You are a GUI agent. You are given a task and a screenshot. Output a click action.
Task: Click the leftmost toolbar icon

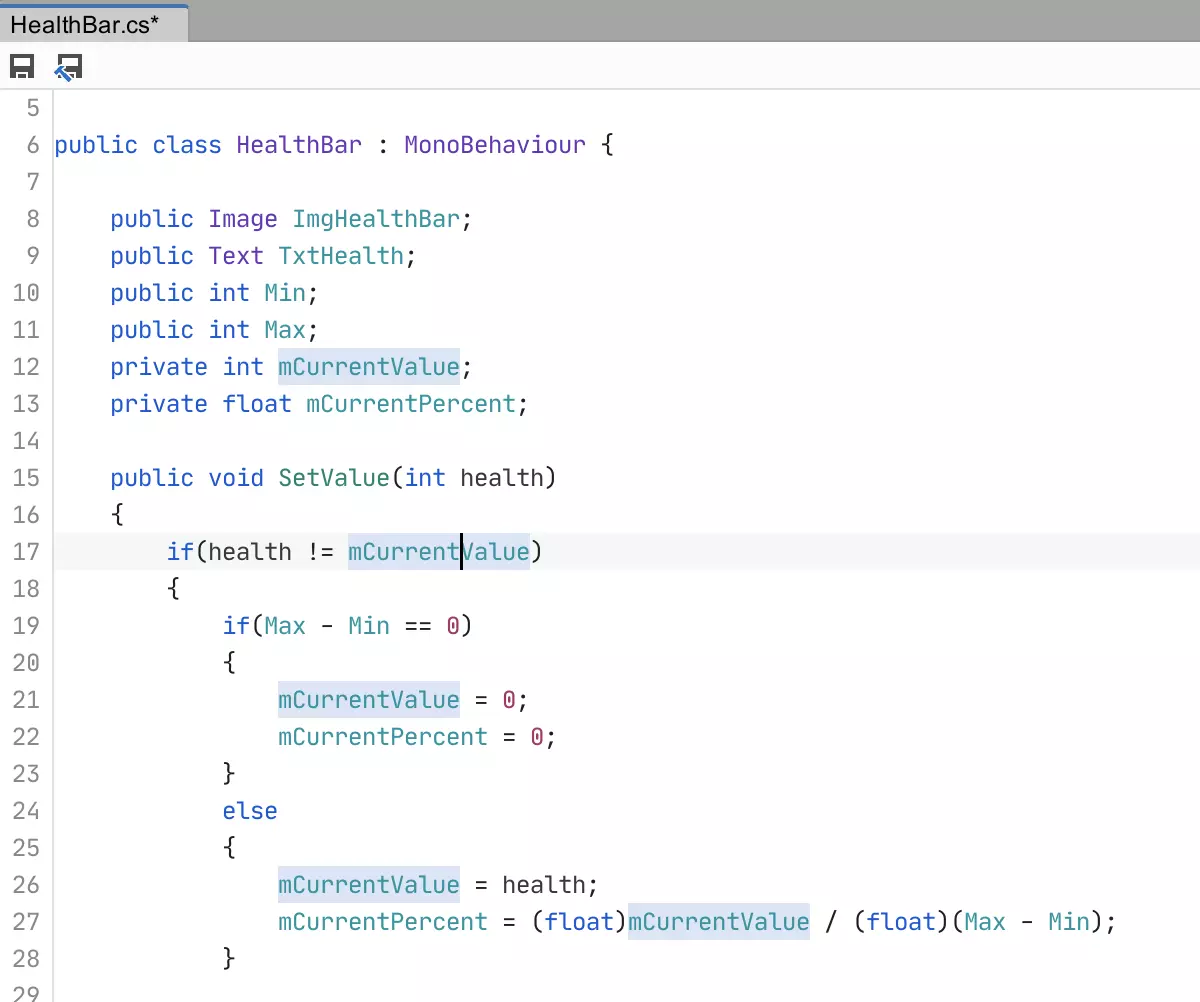tap(21, 67)
